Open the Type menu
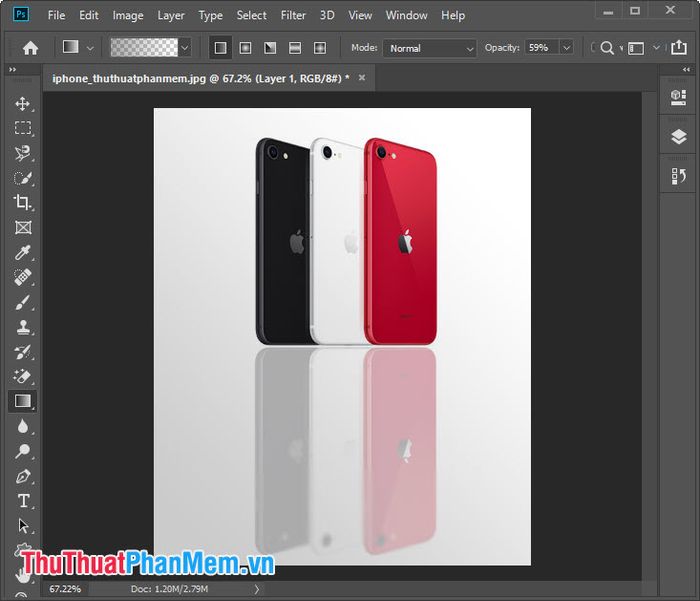Image resolution: width=700 pixels, height=601 pixels. pyautogui.click(x=210, y=15)
